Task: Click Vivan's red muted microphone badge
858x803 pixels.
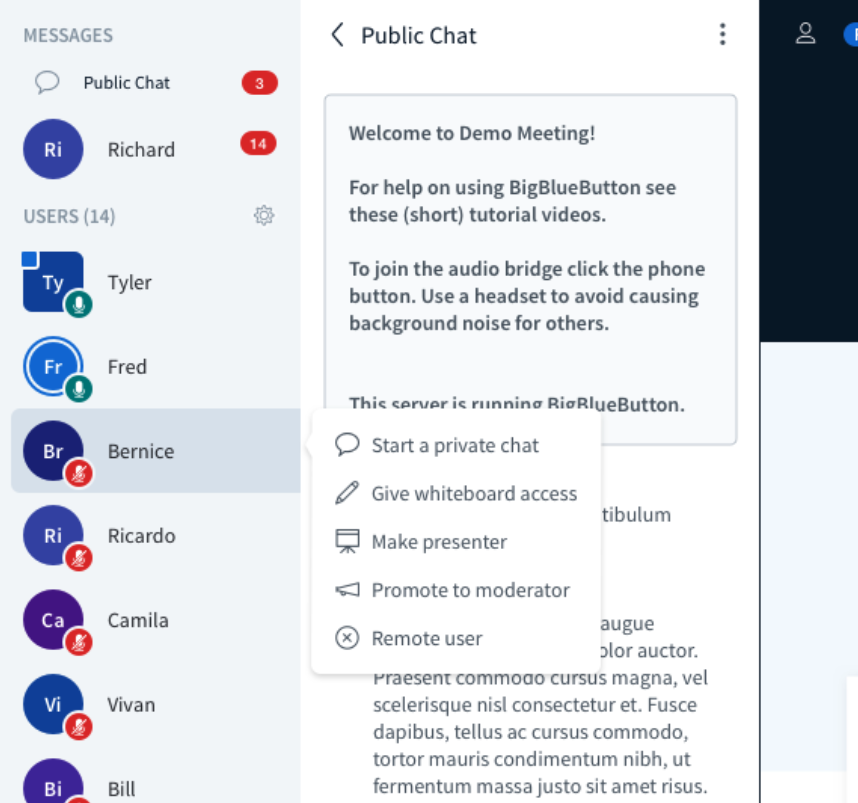Action: tap(79, 727)
